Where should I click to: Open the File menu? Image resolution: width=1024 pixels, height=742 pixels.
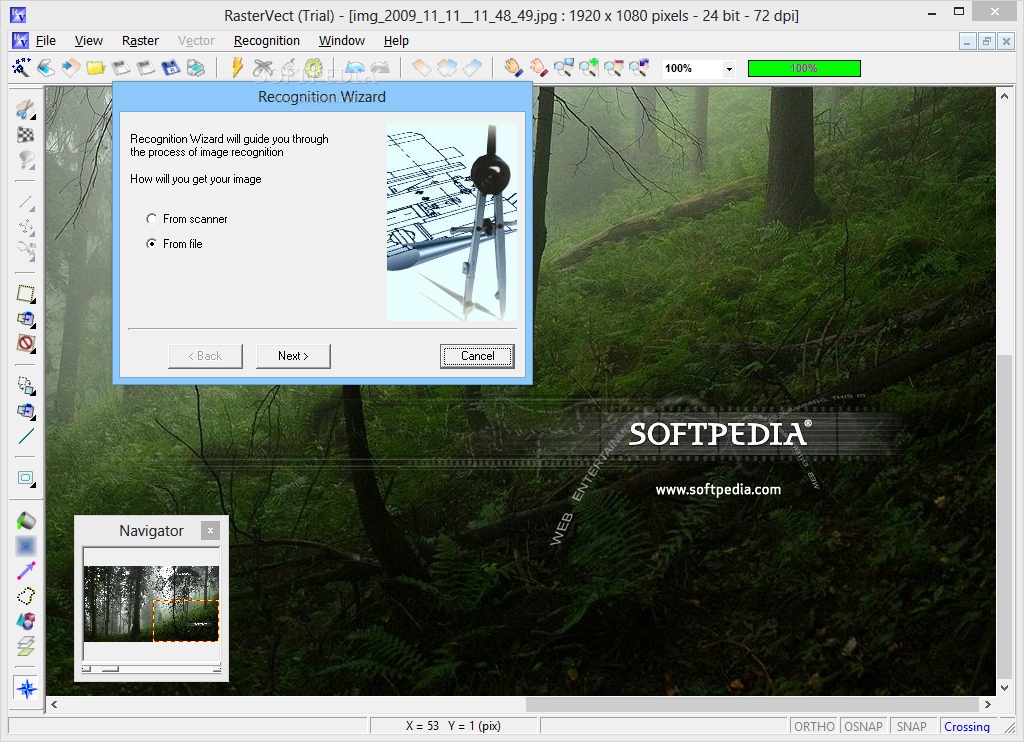(x=45, y=40)
